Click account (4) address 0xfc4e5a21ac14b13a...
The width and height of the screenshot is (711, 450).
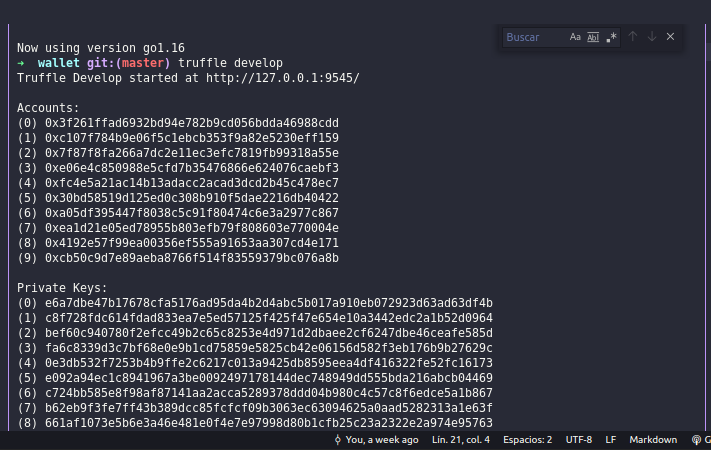(x=192, y=183)
